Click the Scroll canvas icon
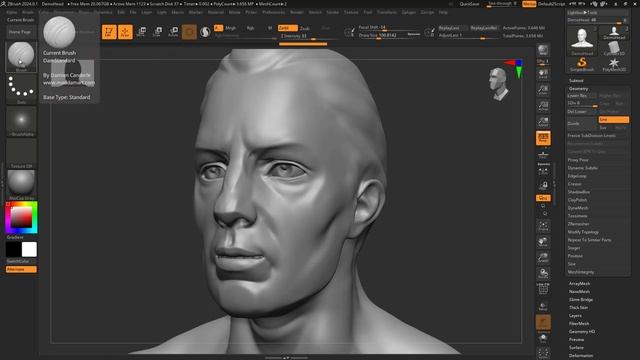The width and height of the screenshot is (640, 360). point(543,74)
